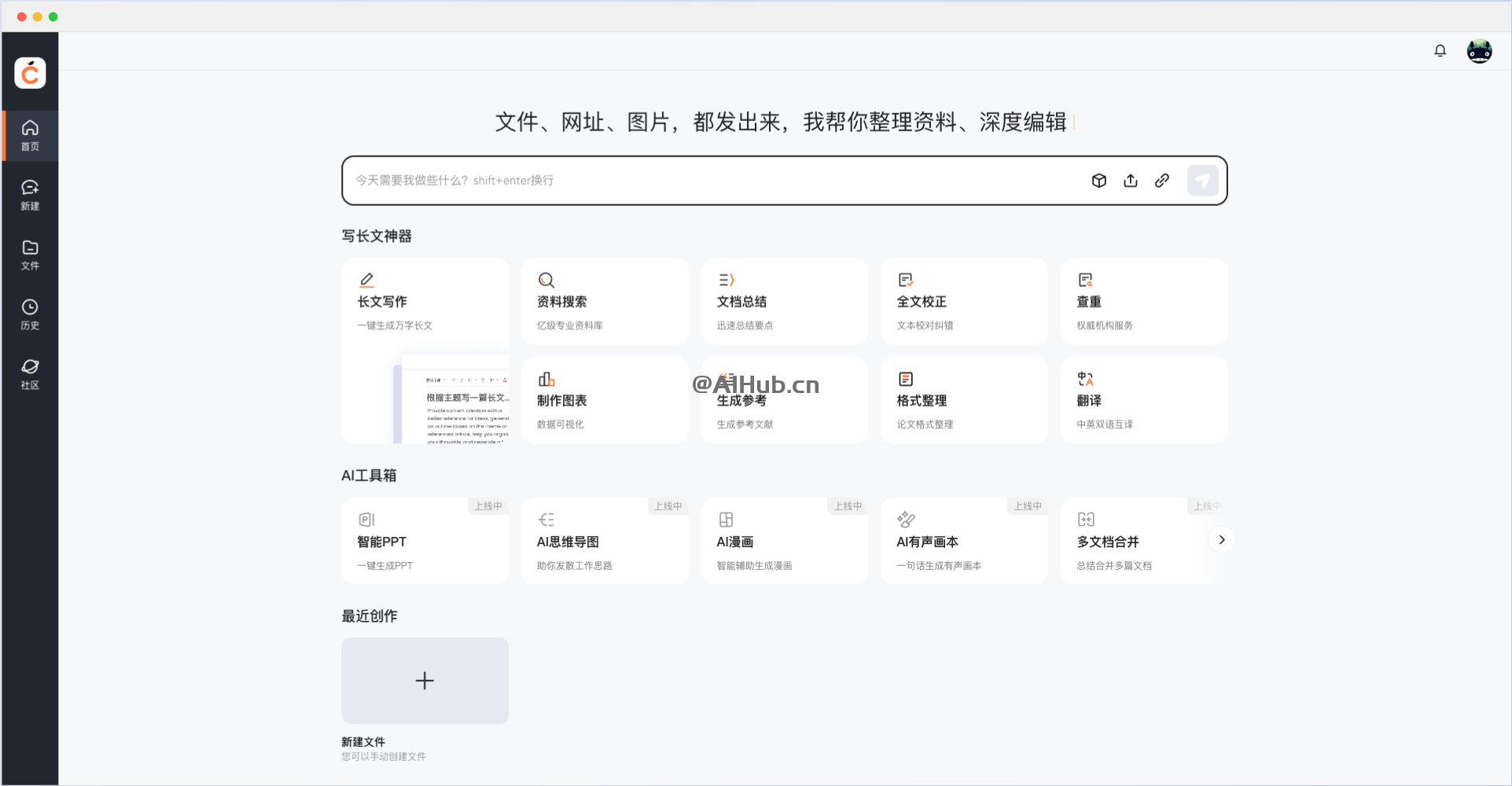The width and height of the screenshot is (1512, 786).
Task: Open the 资料搜索 search tool
Action: [605, 301]
